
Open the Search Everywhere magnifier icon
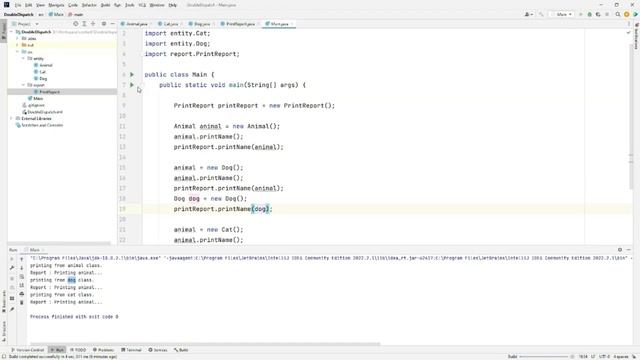[x=618, y=14]
